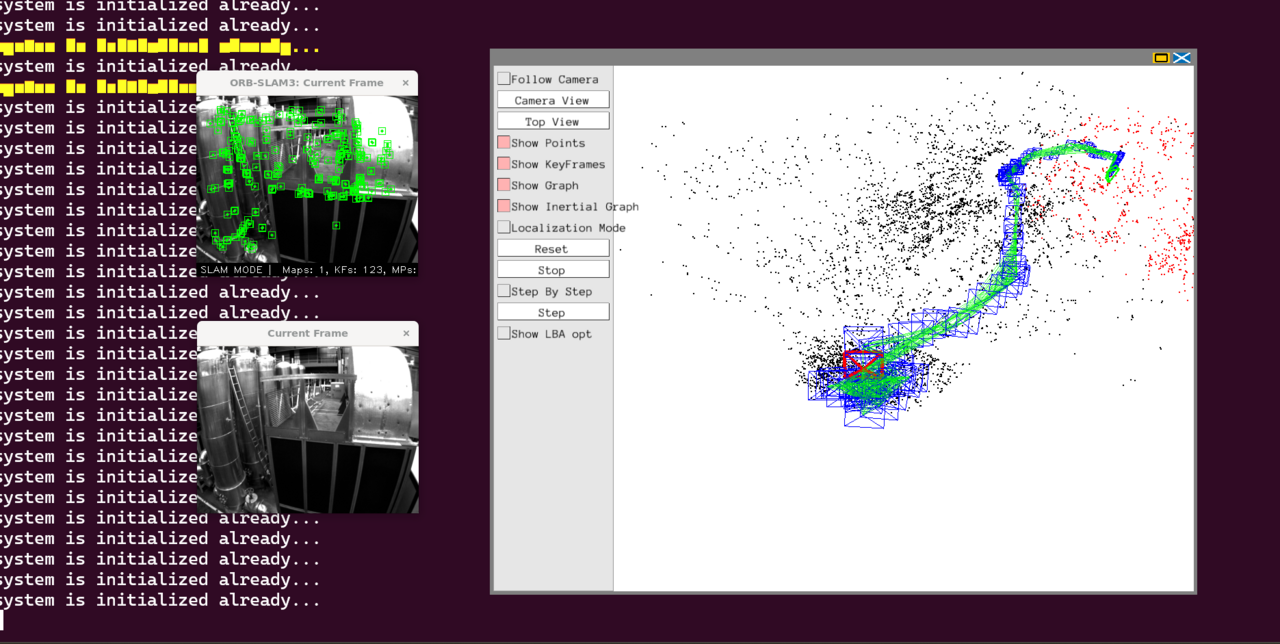
Task: Toggle Show Graph visibility
Action: pyautogui.click(x=504, y=185)
